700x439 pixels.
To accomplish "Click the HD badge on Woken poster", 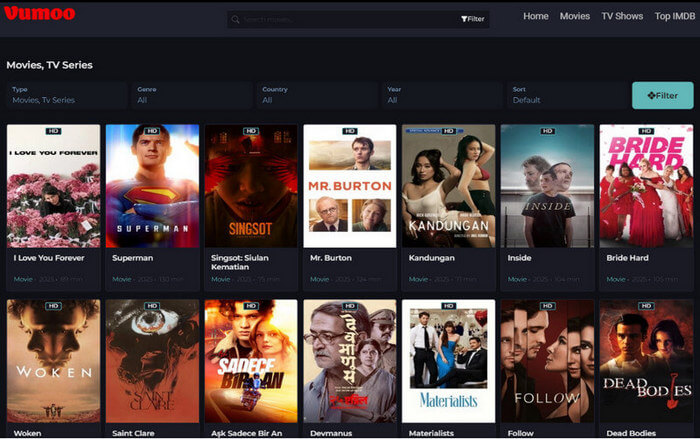I will pos(54,306).
